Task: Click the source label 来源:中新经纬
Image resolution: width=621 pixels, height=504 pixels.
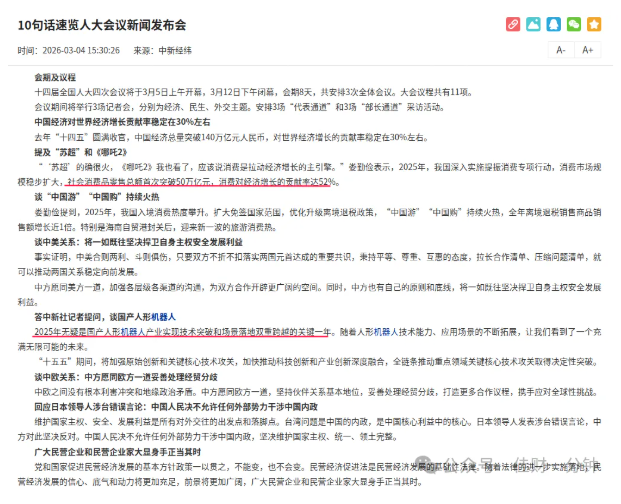Action: pyautogui.click(x=162, y=51)
